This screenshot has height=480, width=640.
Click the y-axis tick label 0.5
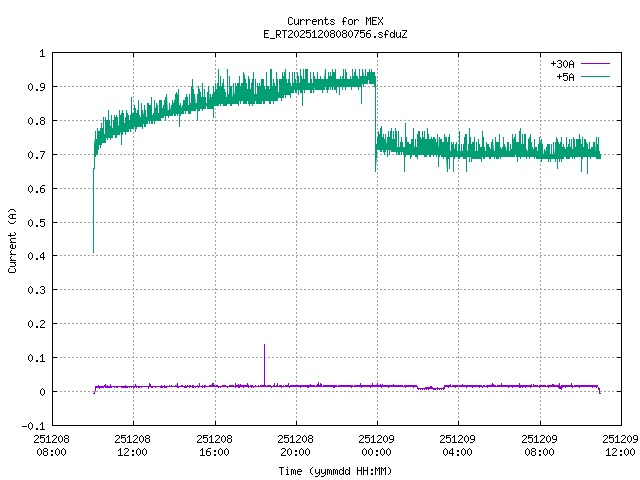36,222
